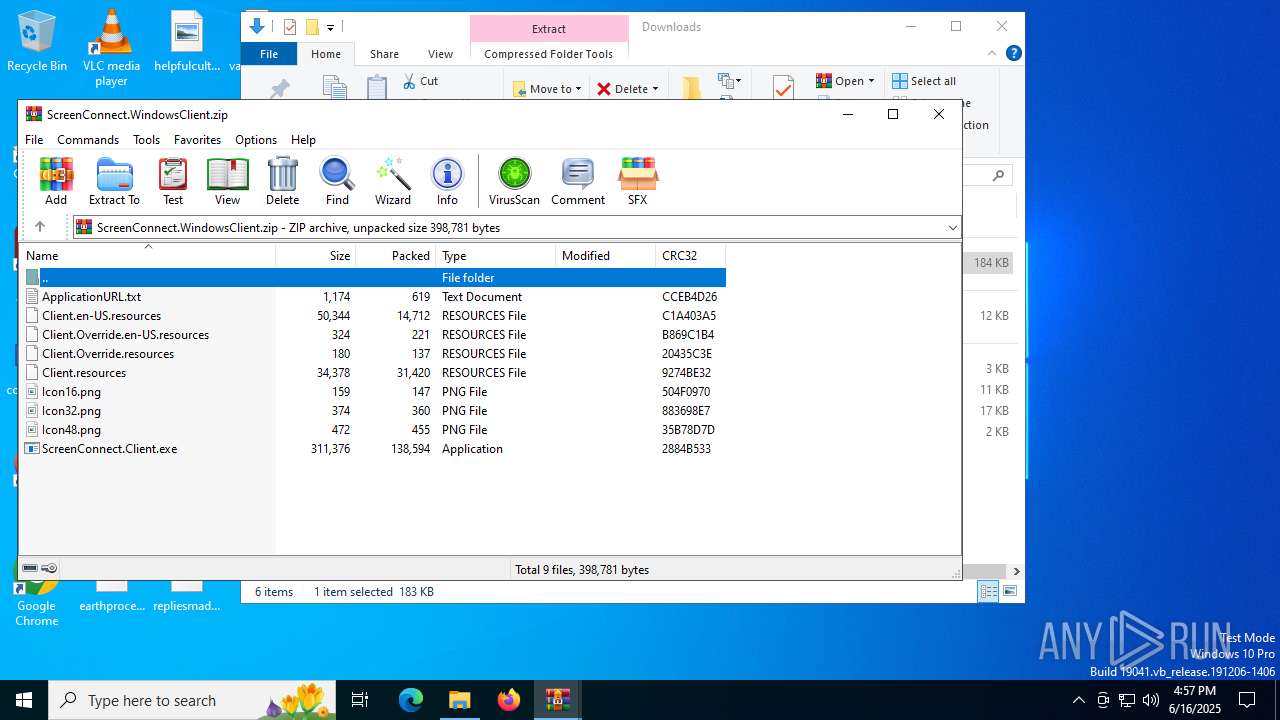Image resolution: width=1280 pixels, height=720 pixels.
Task: Sort by the Modified column header
Action: 606,256
